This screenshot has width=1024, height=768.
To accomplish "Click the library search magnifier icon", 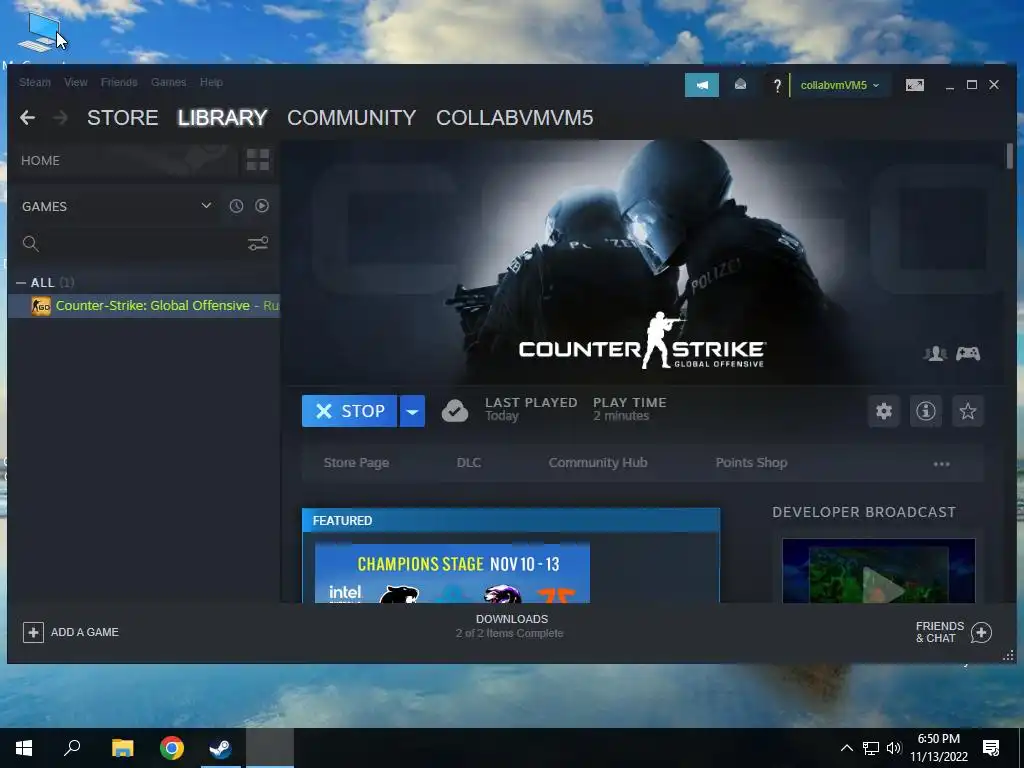I will click(x=31, y=244).
